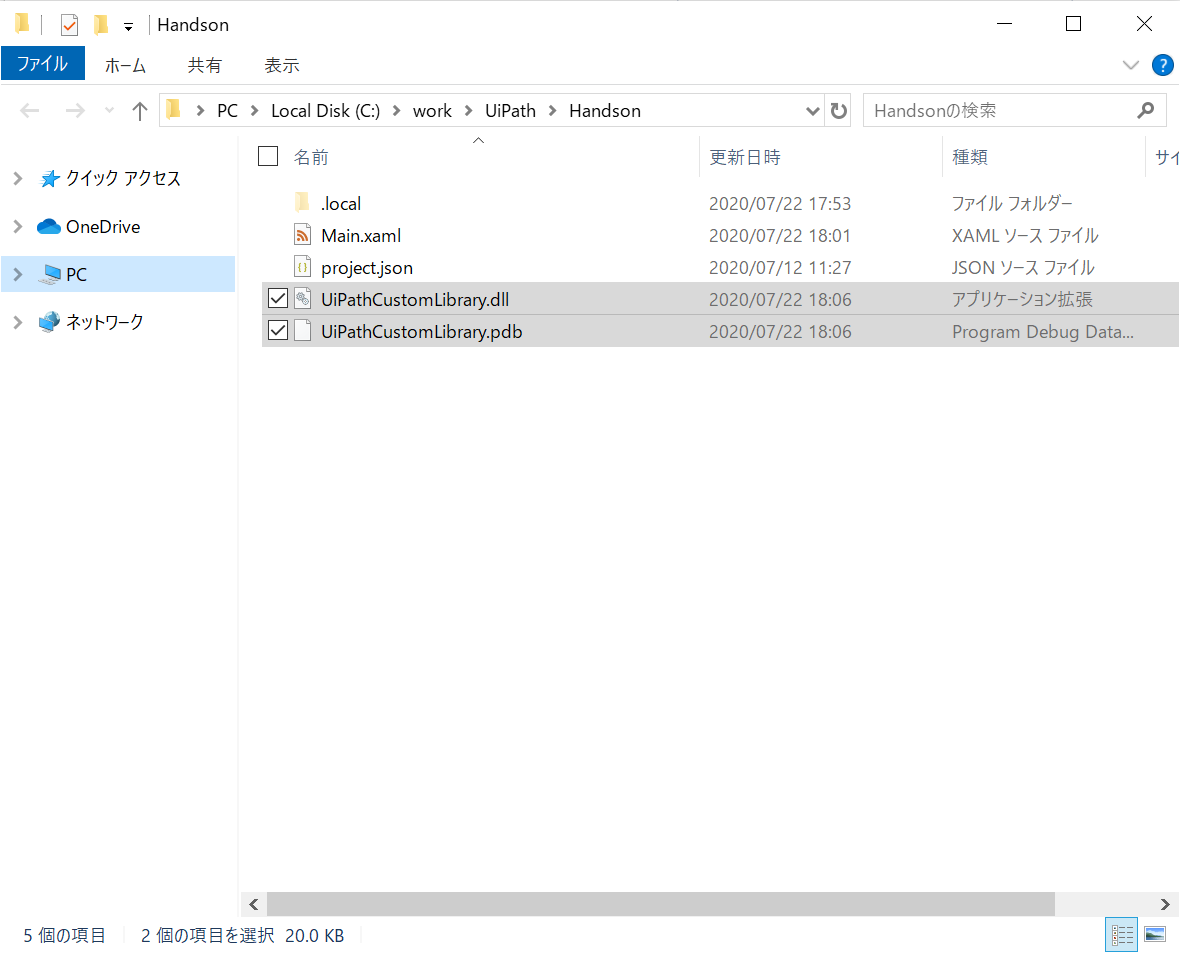Expand the PC tree node
The width and height of the screenshot is (1180, 953).
click(18, 274)
